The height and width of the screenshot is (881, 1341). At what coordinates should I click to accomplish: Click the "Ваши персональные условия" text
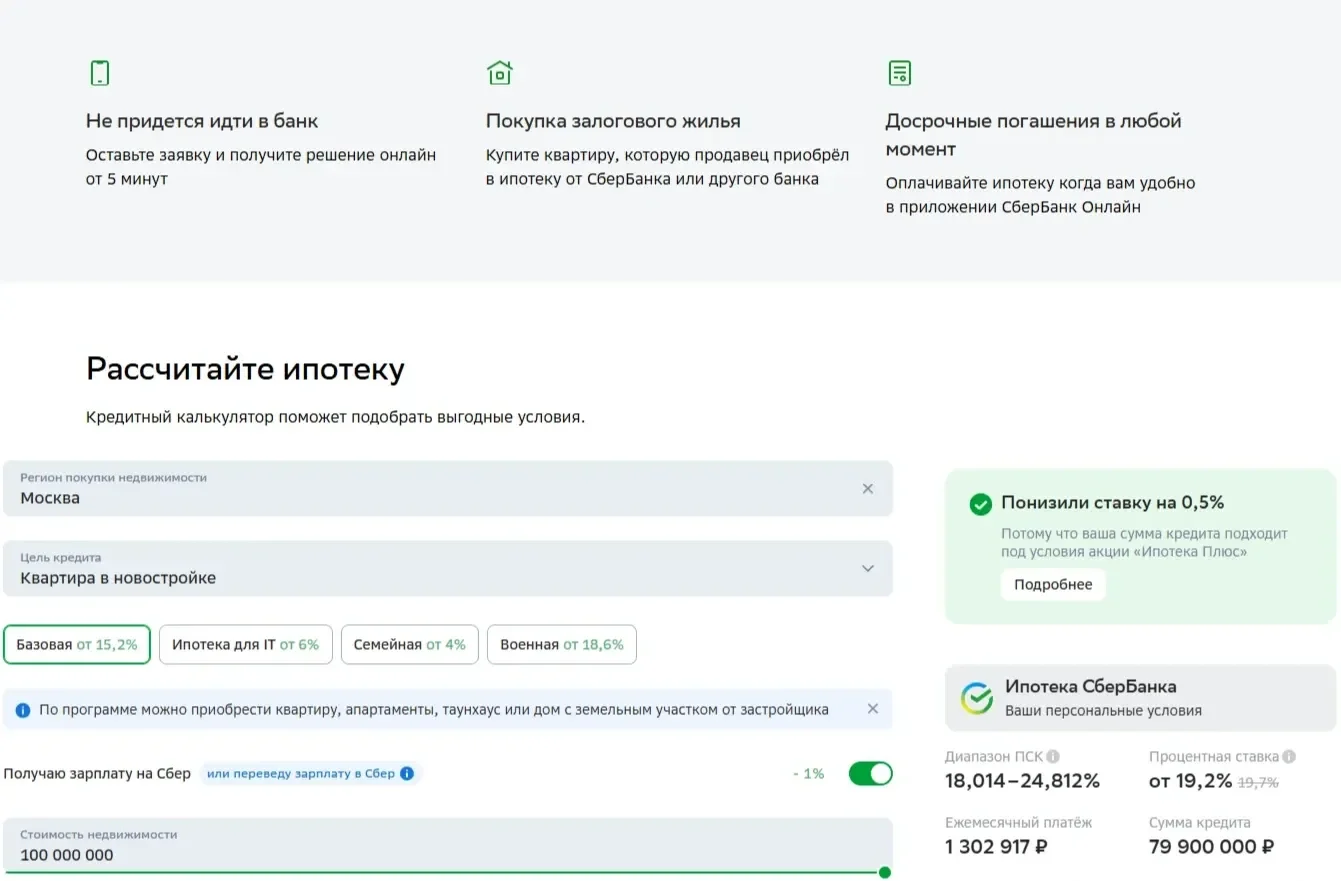(1103, 711)
